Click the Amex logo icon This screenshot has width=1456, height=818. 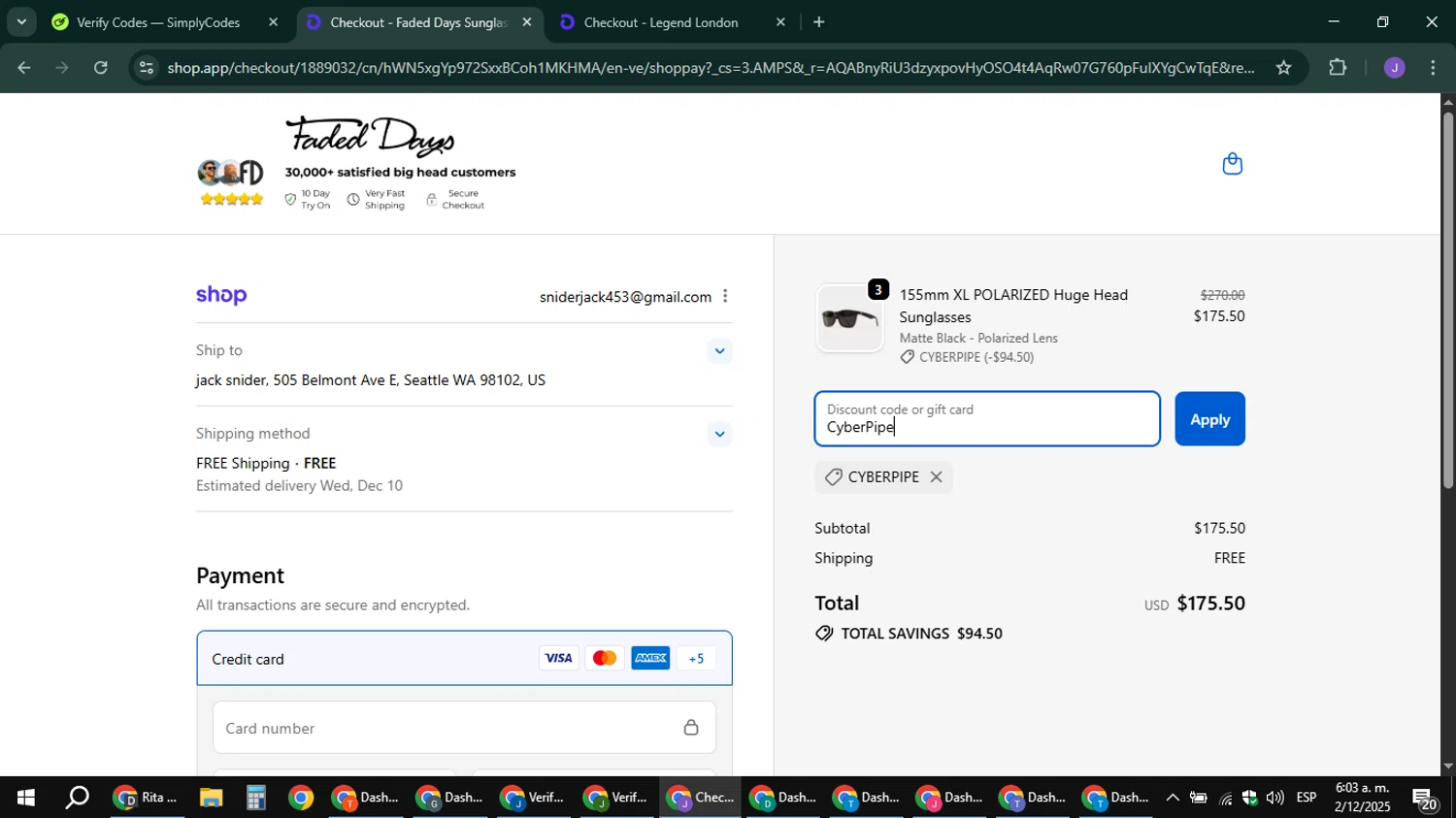tap(650, 659)
